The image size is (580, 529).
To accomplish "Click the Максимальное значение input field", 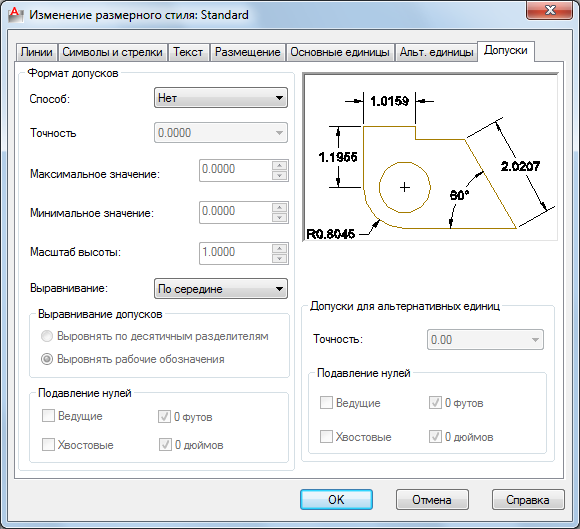I will click(x=236, y=170).
